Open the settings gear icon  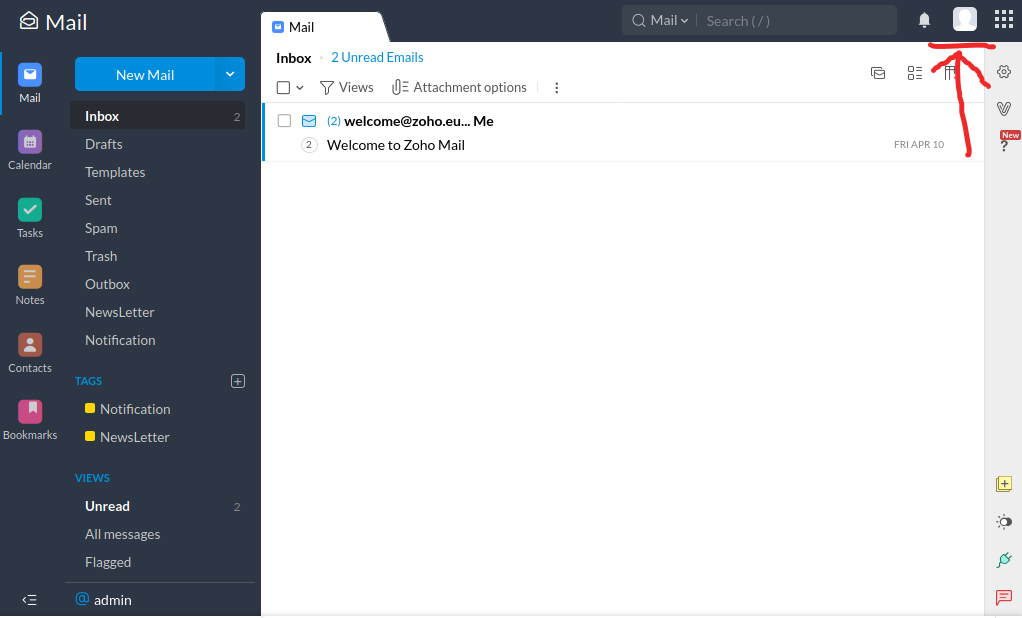click(x=1004, y=72)
